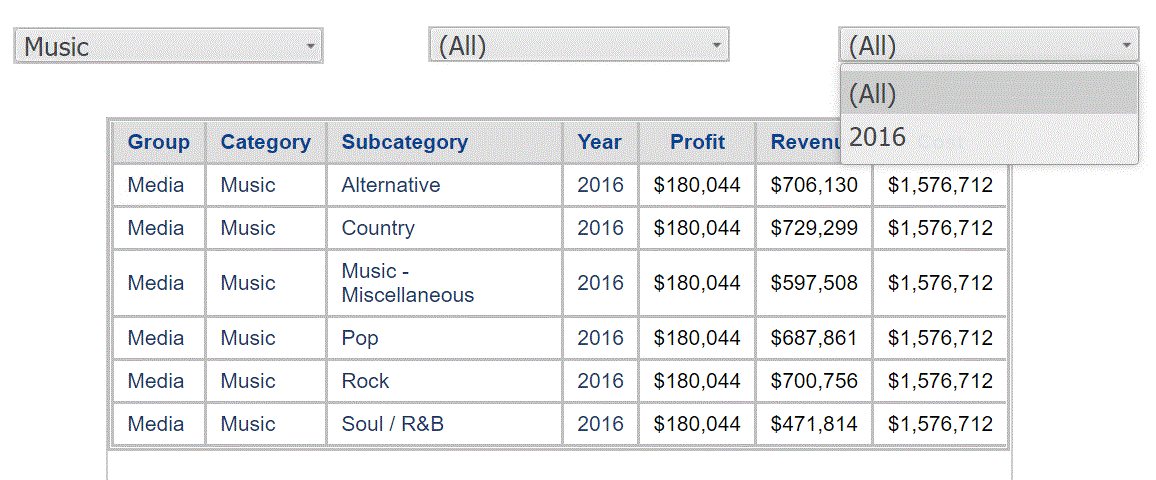Select the Rock subcategory cell
The width and height of the screenshot is (1156, 480).
(x=445, y=380)
